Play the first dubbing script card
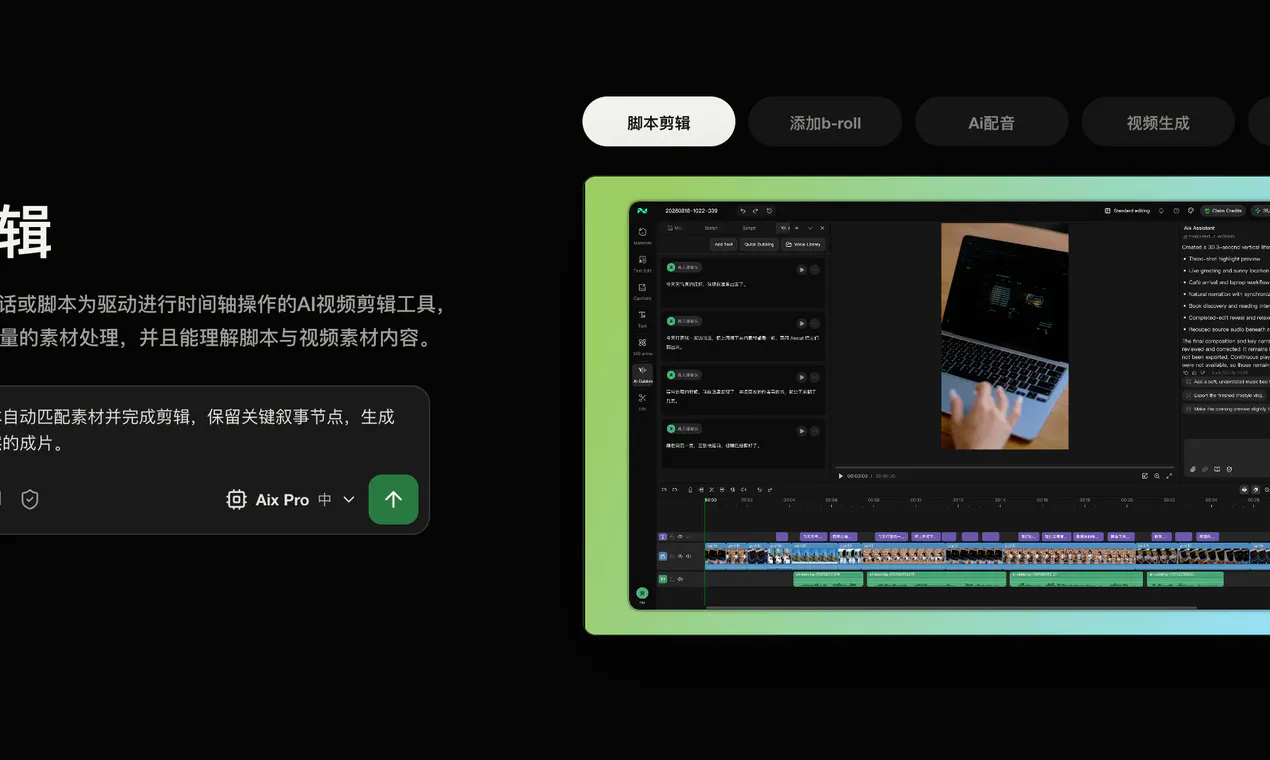1270x760 pixels. click(x=801, y=269)
